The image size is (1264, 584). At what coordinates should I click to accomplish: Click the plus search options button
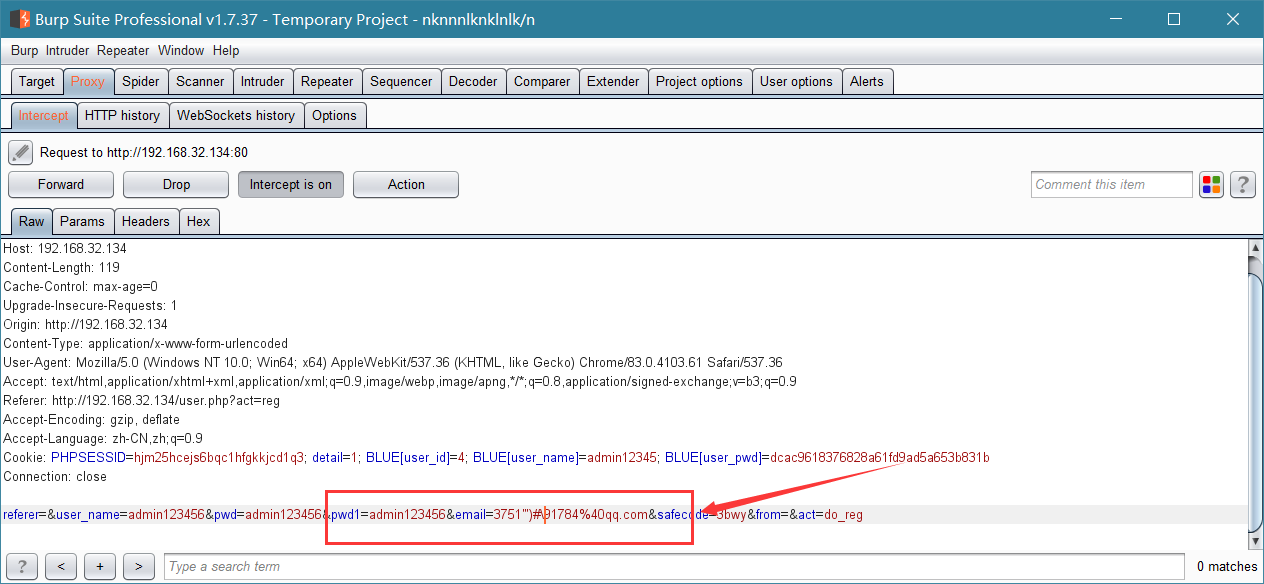pyautogui.click(x=100, y=566)
